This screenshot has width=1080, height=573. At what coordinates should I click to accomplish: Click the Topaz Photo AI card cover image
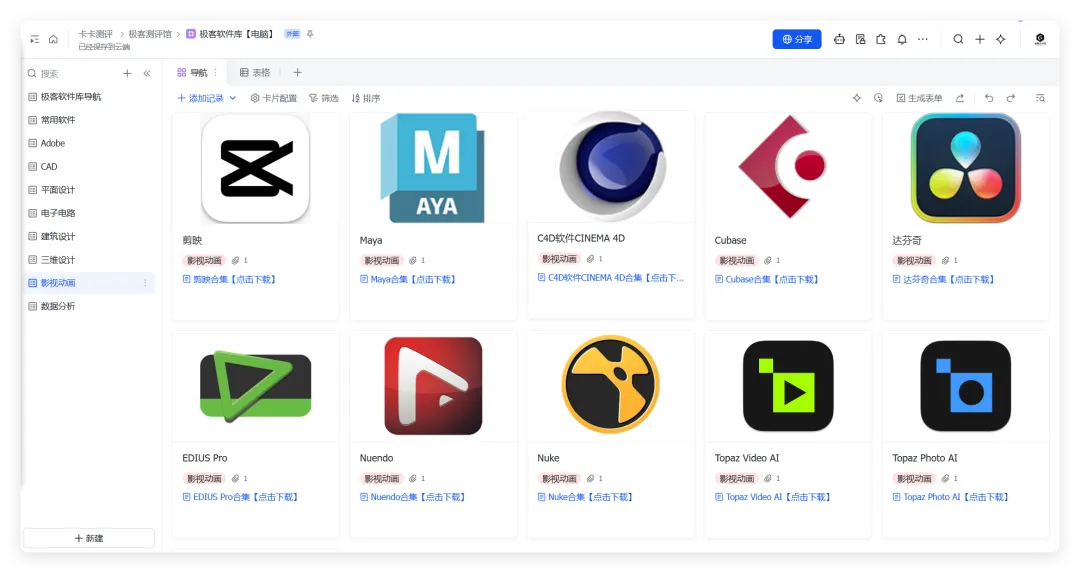coord(966,386)
